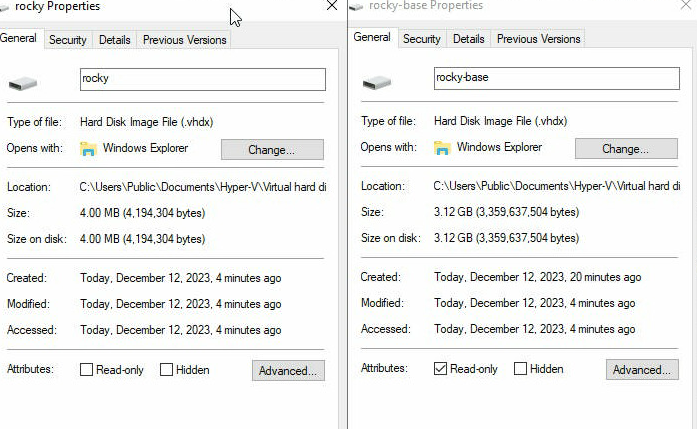Click the large disk icon beside rocky-base name field
This screenshot has width=697, height=429.
(377, 82)
